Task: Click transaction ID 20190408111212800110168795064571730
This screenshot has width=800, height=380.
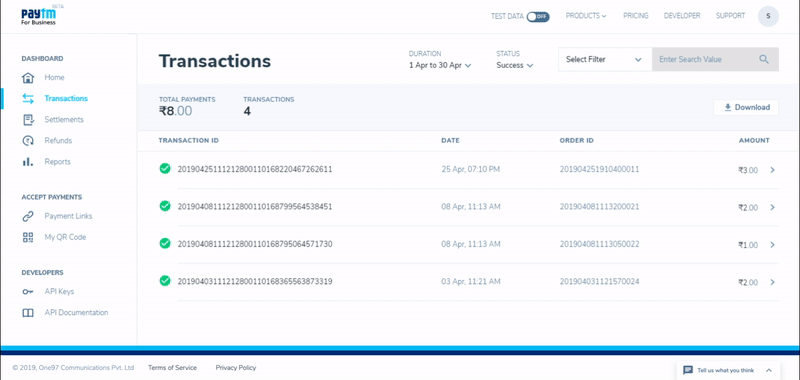Action: coord(255,244)
